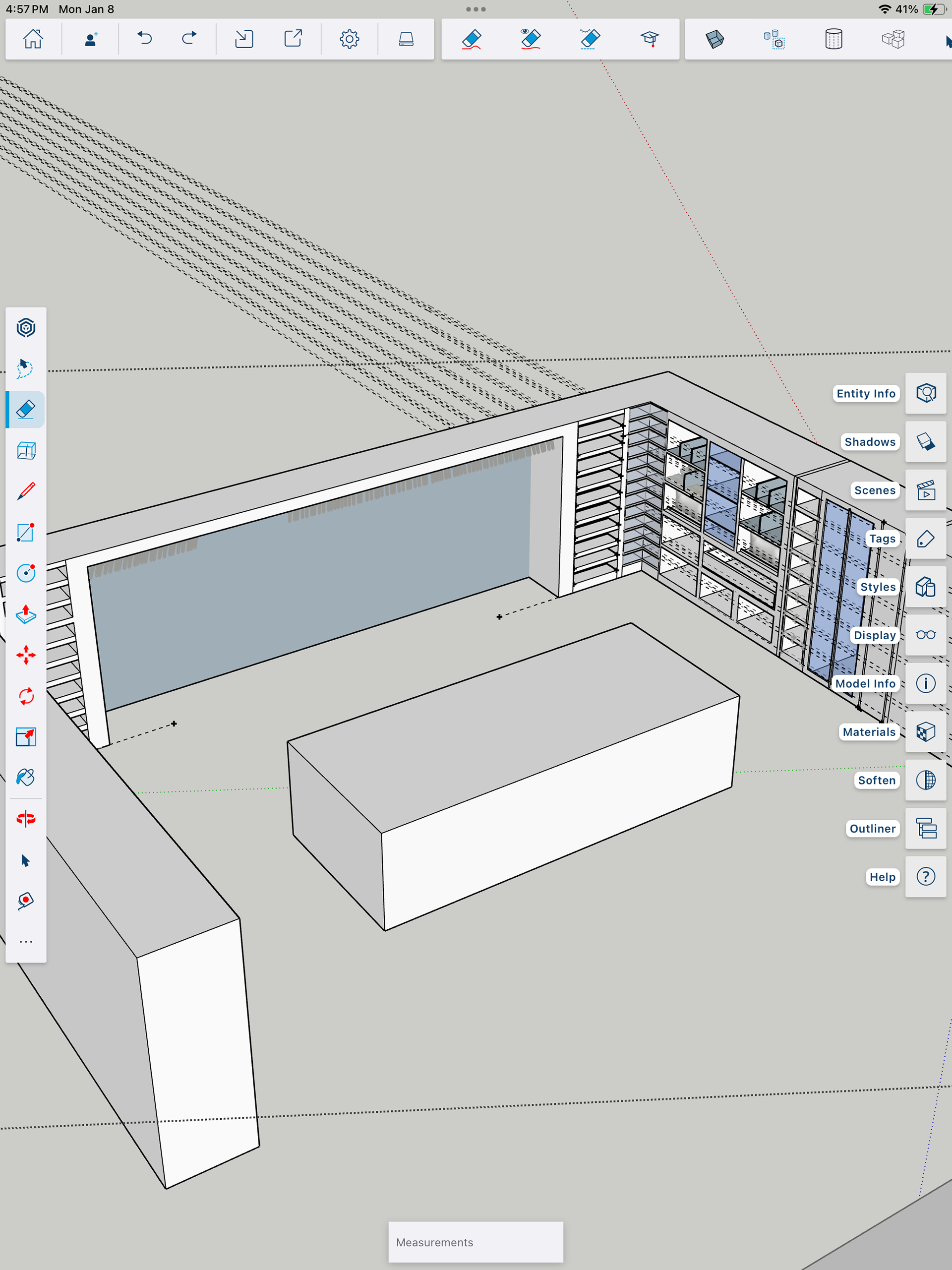Select the Pencil line tool
This screenshot has height=1270, width=952.
tap(26, 491)
